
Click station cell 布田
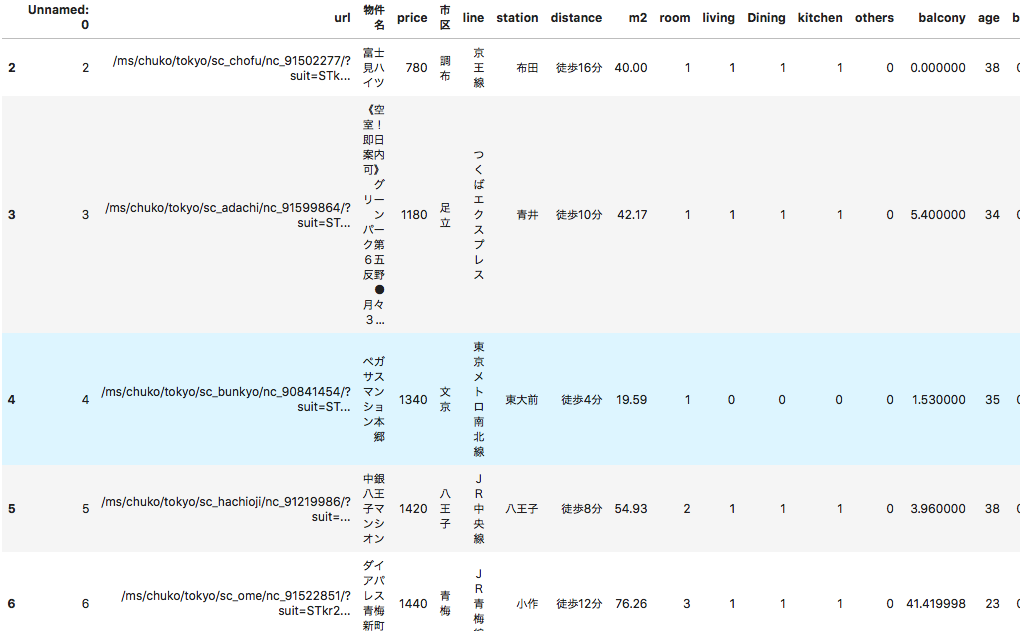pyautogui.click(x=527, y=68)
